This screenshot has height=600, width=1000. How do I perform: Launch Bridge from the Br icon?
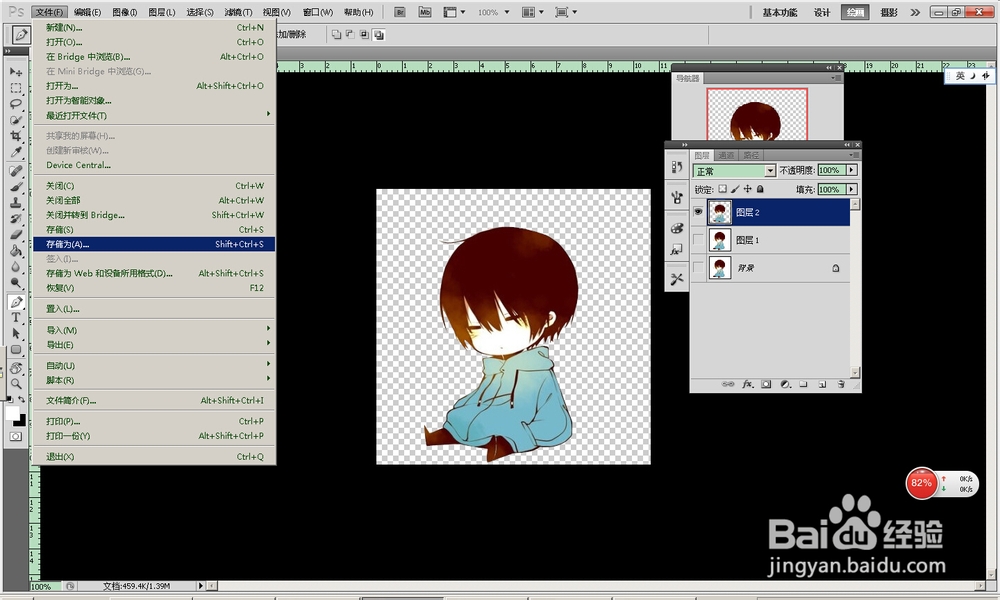click(x=400, y=12)
